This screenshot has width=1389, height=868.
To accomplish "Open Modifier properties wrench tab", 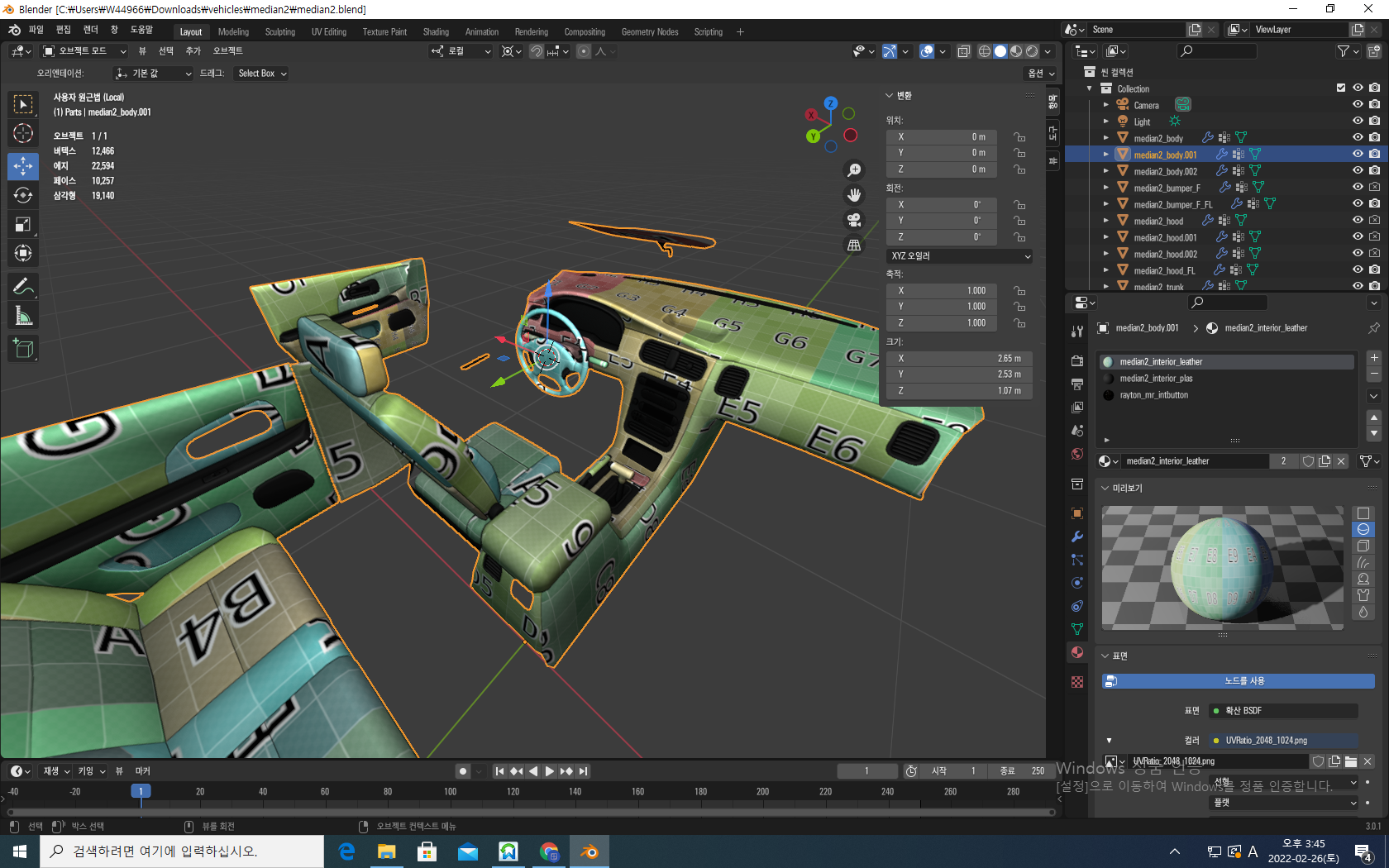I will [x=1077, y=537].
